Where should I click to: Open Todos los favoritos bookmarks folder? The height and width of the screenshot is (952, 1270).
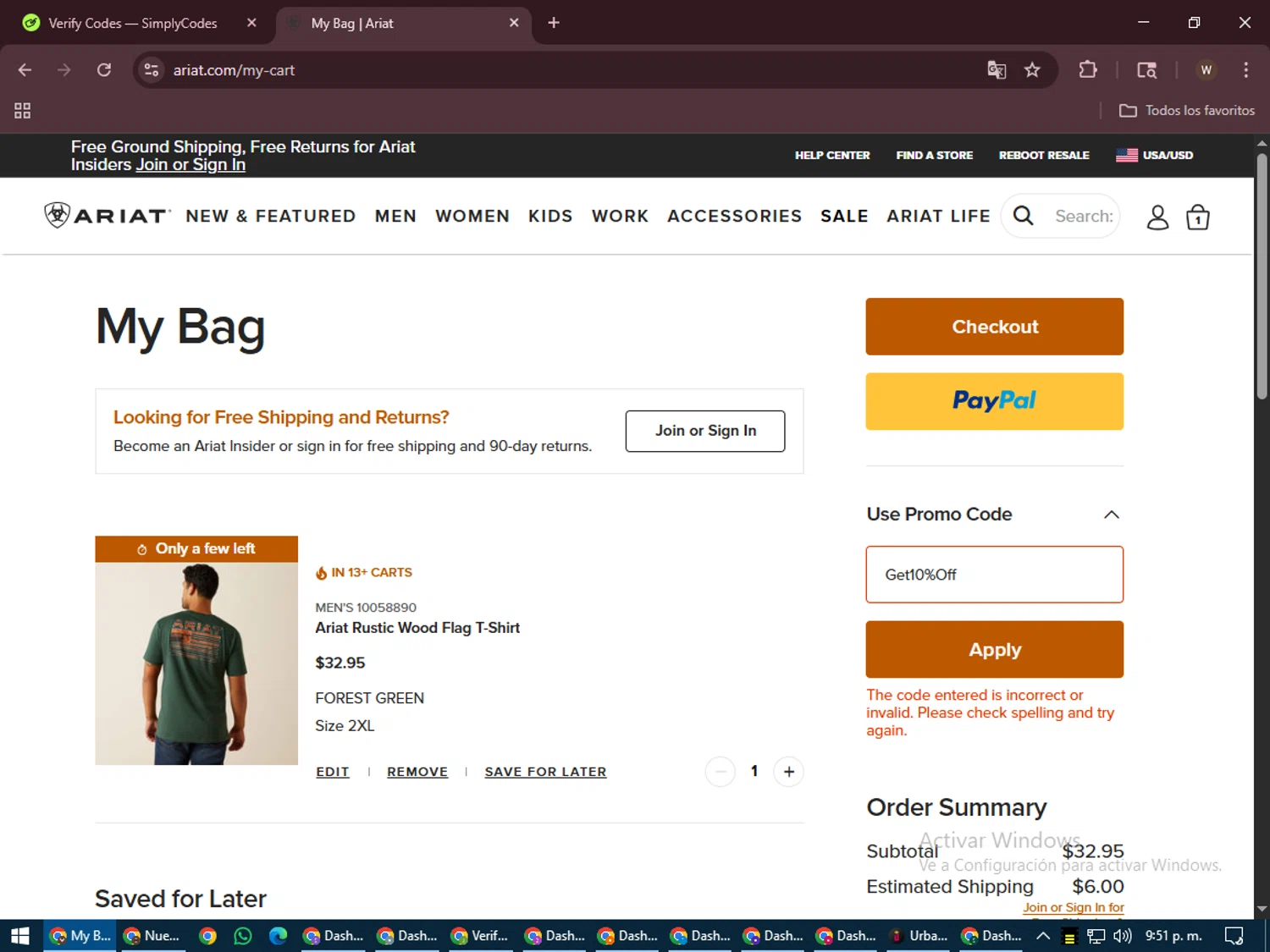pos(1187,111)
